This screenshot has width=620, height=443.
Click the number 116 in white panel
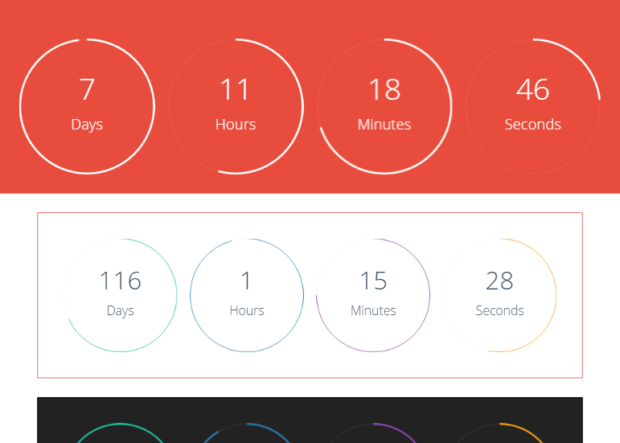[120, 281]
